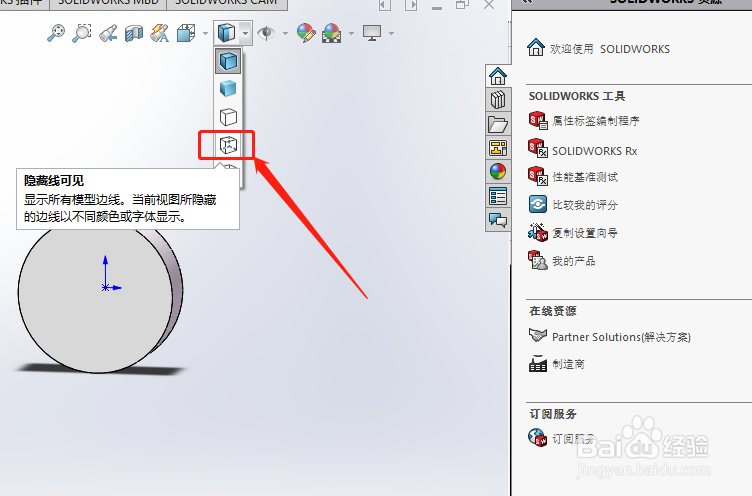Click the 欢迎使用 SOLIDWORKS link
Viewport: 752px width, 496px height.
(610, 49)
